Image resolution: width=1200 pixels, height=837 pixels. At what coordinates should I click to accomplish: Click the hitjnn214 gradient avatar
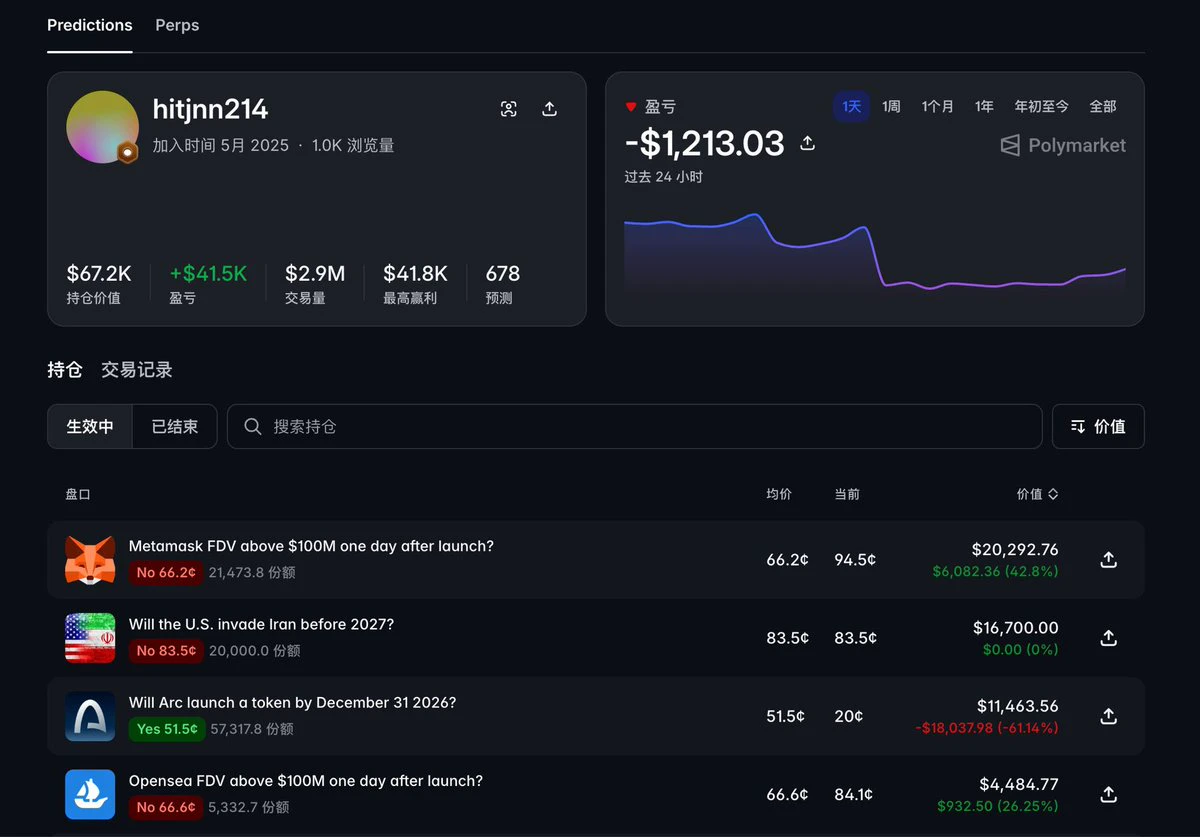click(x=102, y=127)
